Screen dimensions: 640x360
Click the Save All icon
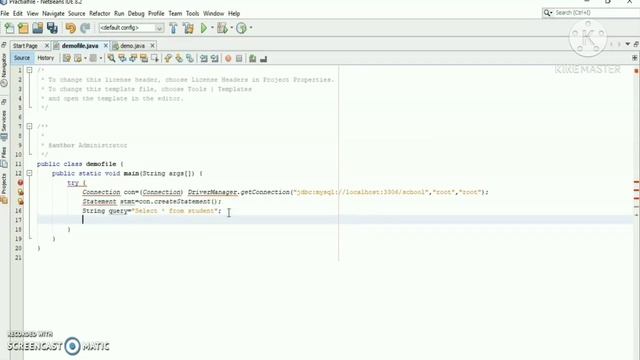pos(52,28)
